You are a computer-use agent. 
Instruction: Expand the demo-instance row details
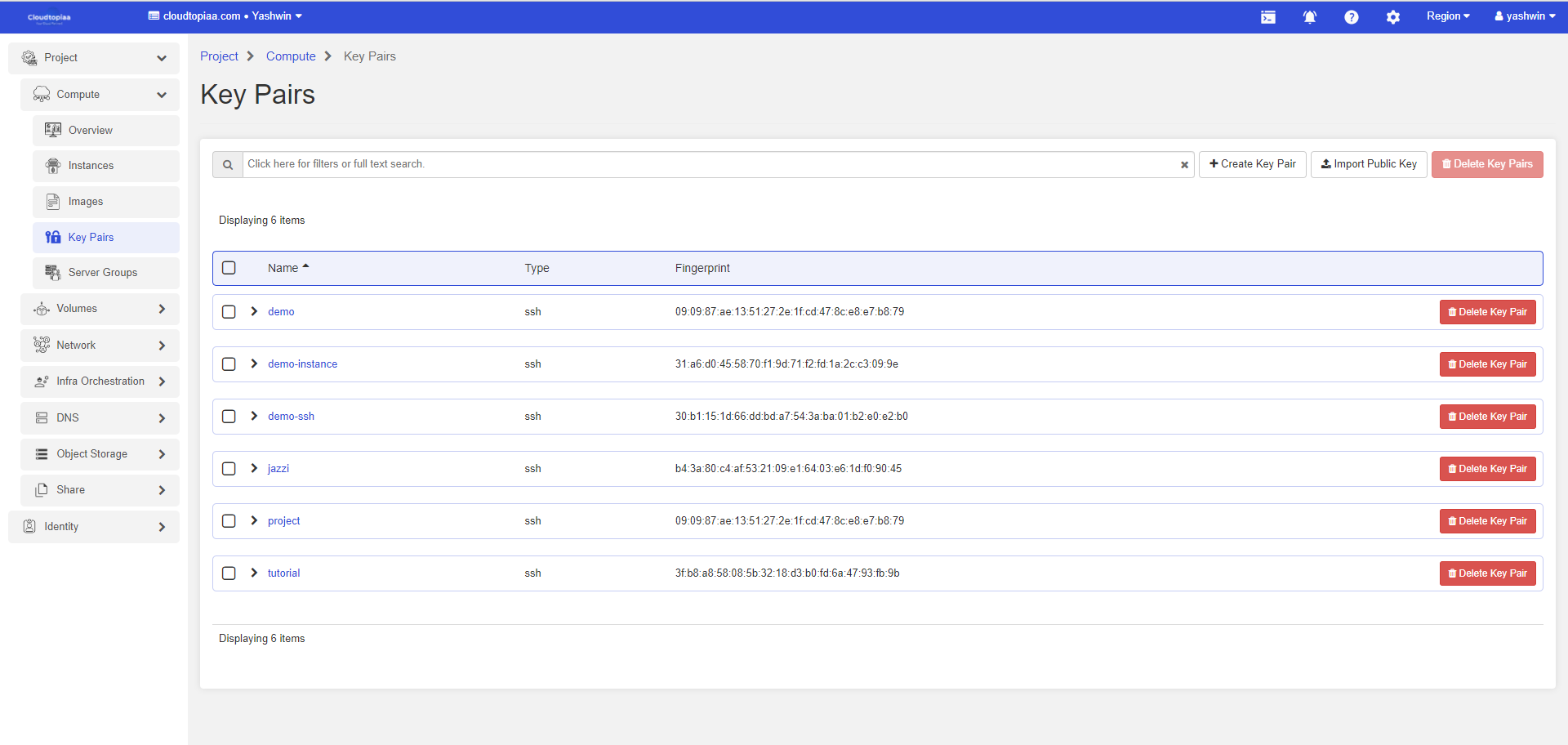[x=254, y=364]
